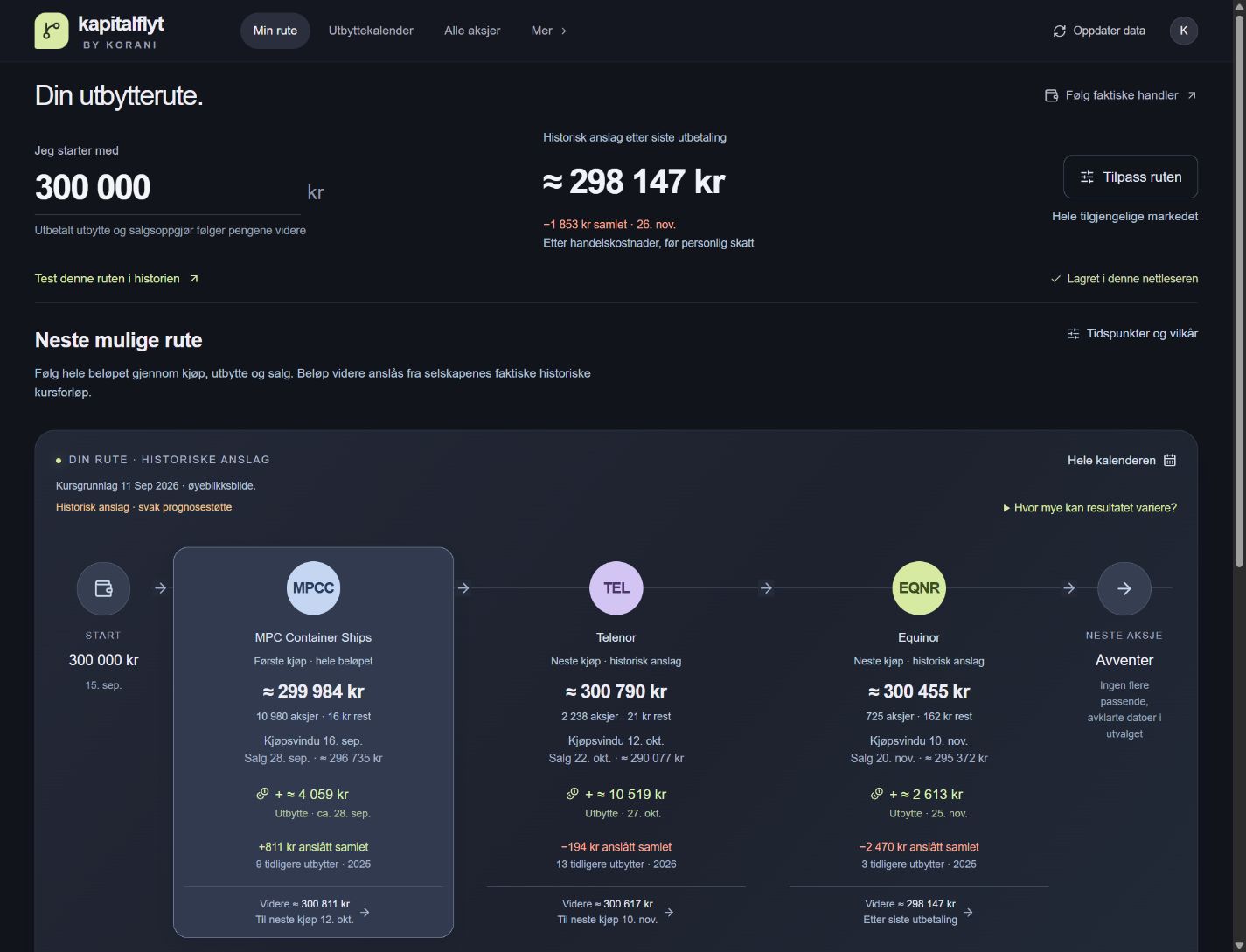The height and width of the screenshot is (952, 1246).
Task: Click the coin icon beside 10 519 kr
Action: click(573, 794)
